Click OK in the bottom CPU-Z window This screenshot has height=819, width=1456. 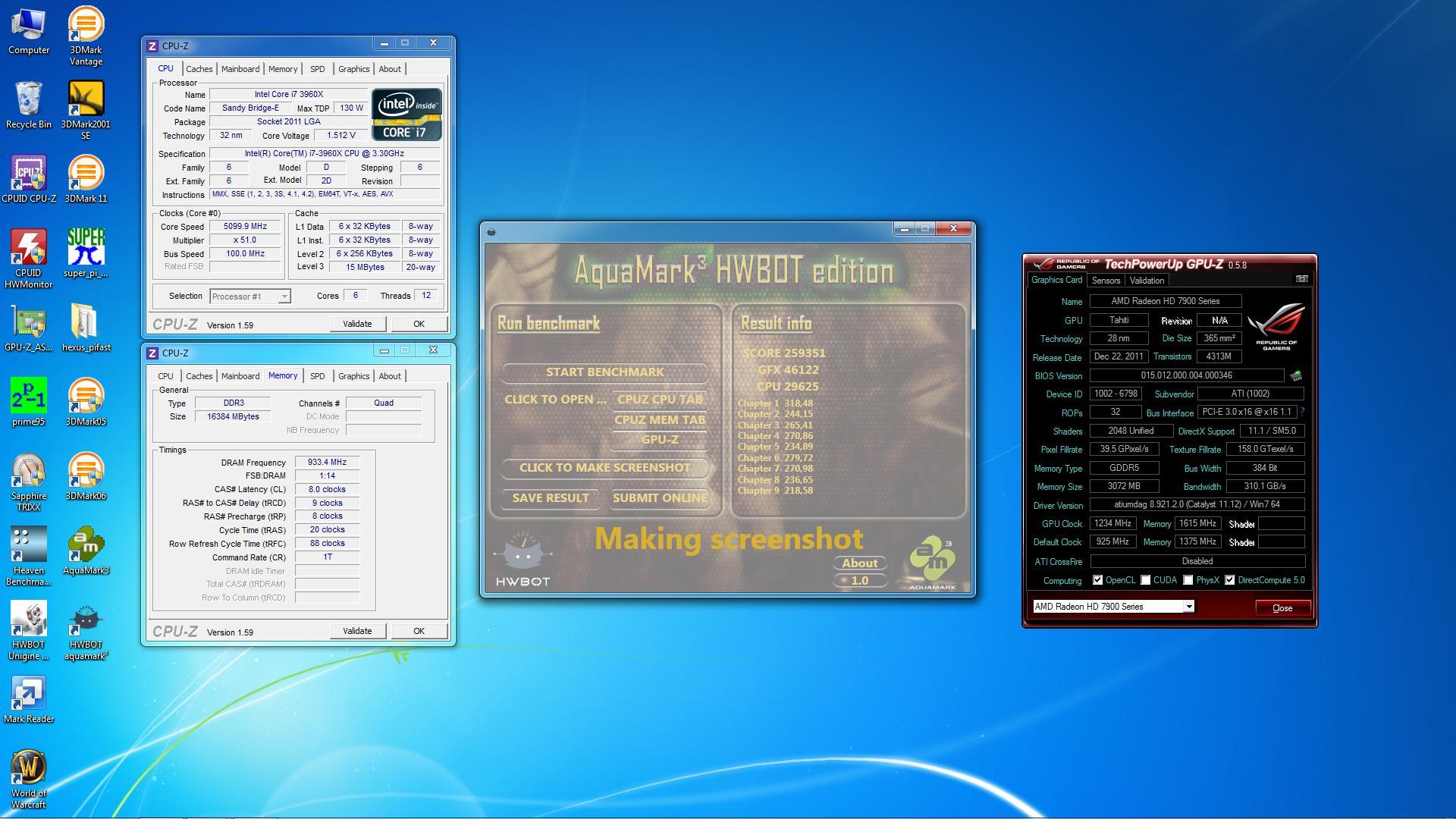click(x=419, y=631)
